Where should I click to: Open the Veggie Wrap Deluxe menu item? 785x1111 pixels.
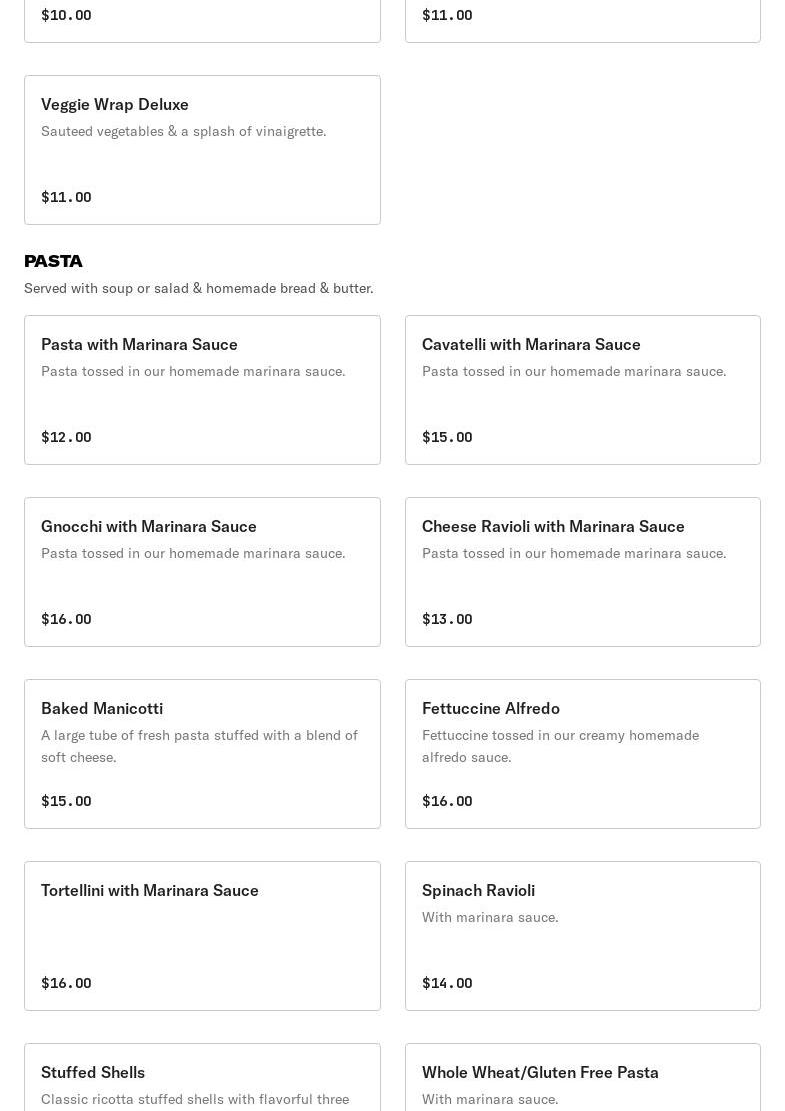point(202,149)
